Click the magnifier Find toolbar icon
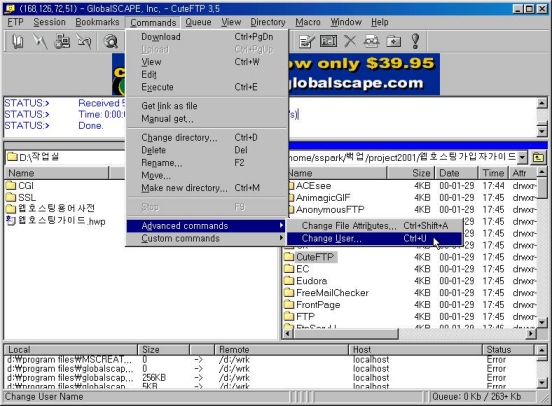Screen dimensions: 552x406 pos(110,41)
